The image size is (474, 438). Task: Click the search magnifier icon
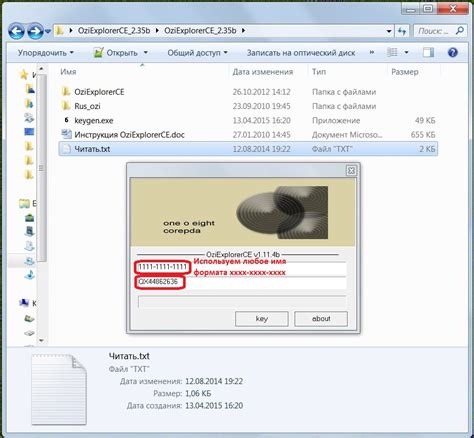(x=460, y=31)
